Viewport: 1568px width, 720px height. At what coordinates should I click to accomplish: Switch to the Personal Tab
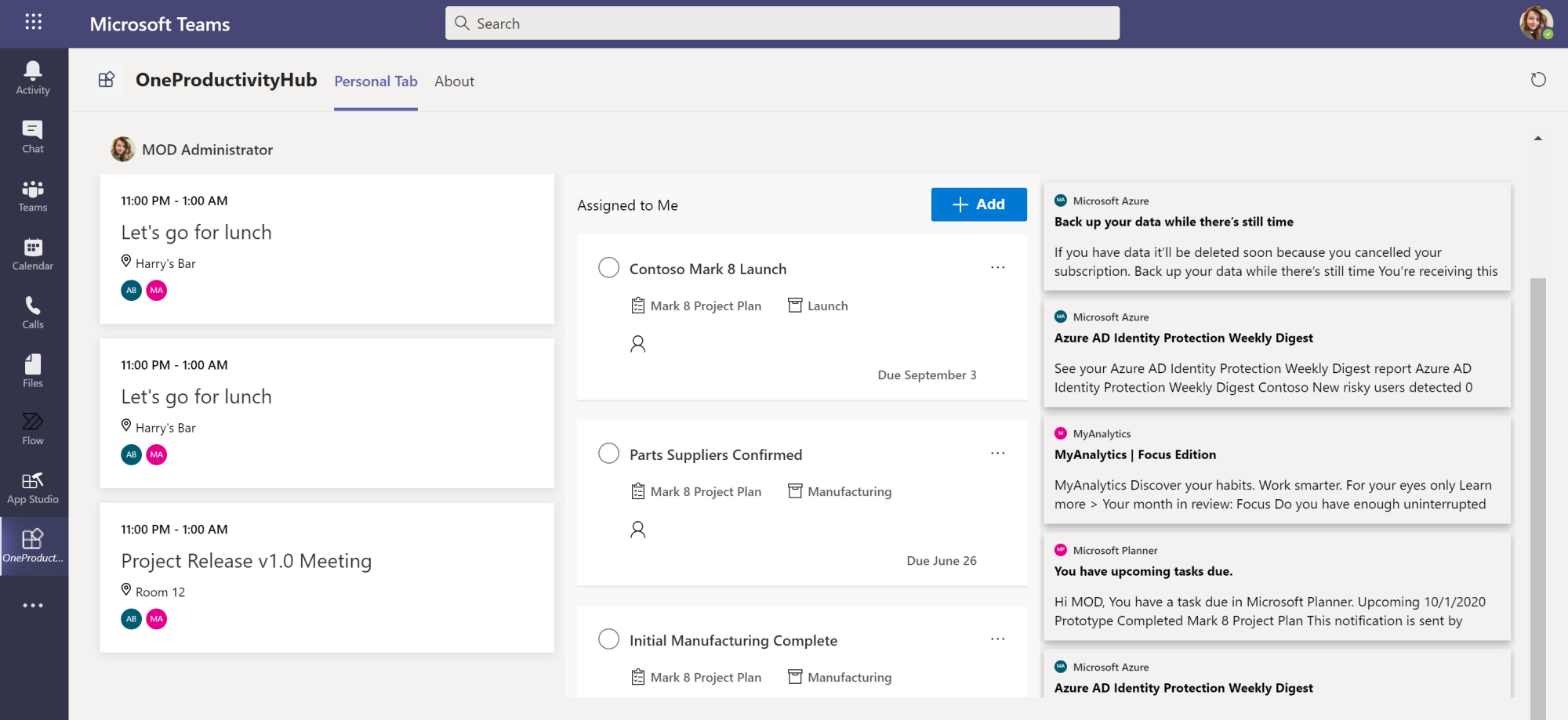(x=376, y=81)
